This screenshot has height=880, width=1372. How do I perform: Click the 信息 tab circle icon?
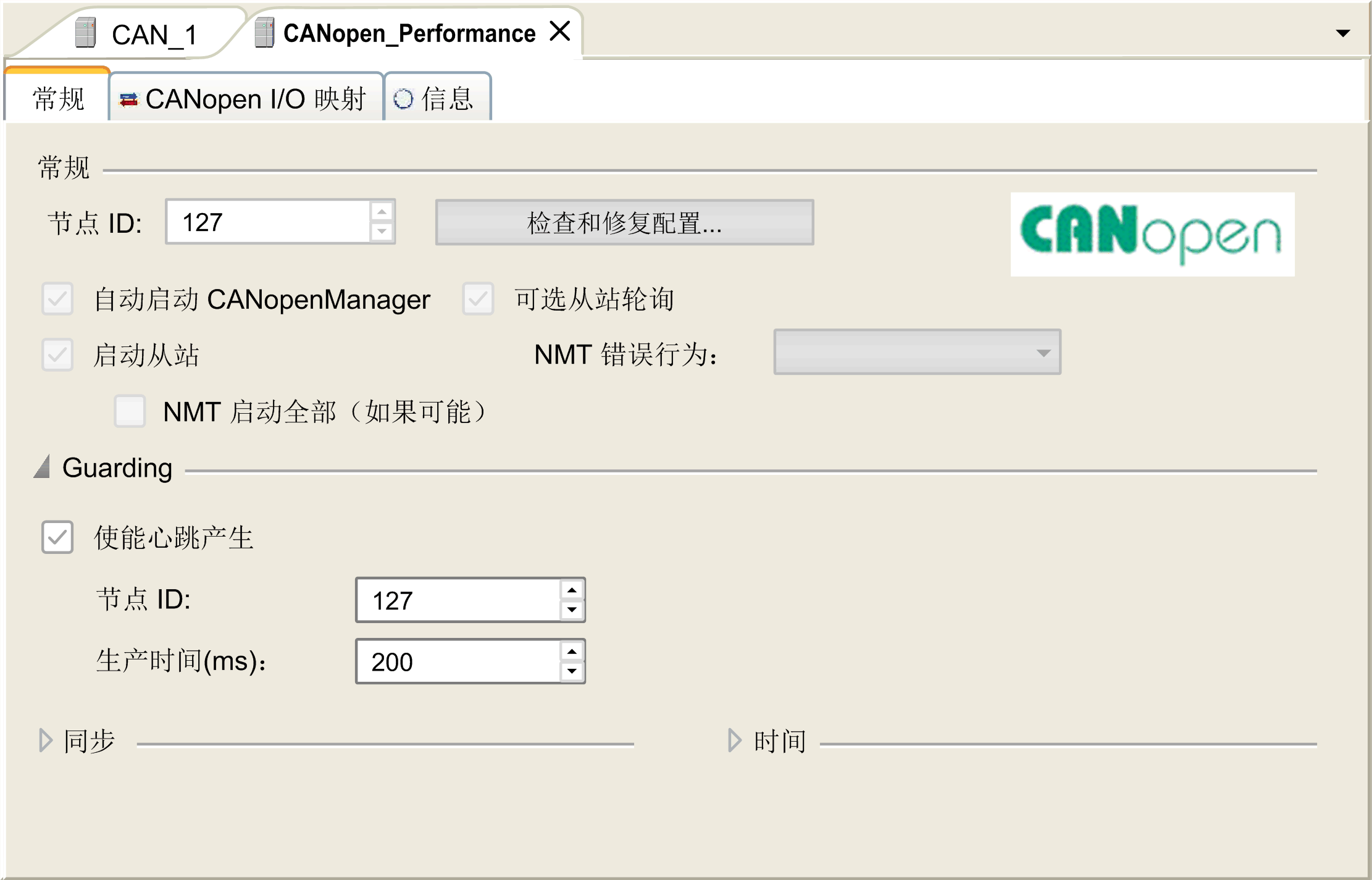403,99
